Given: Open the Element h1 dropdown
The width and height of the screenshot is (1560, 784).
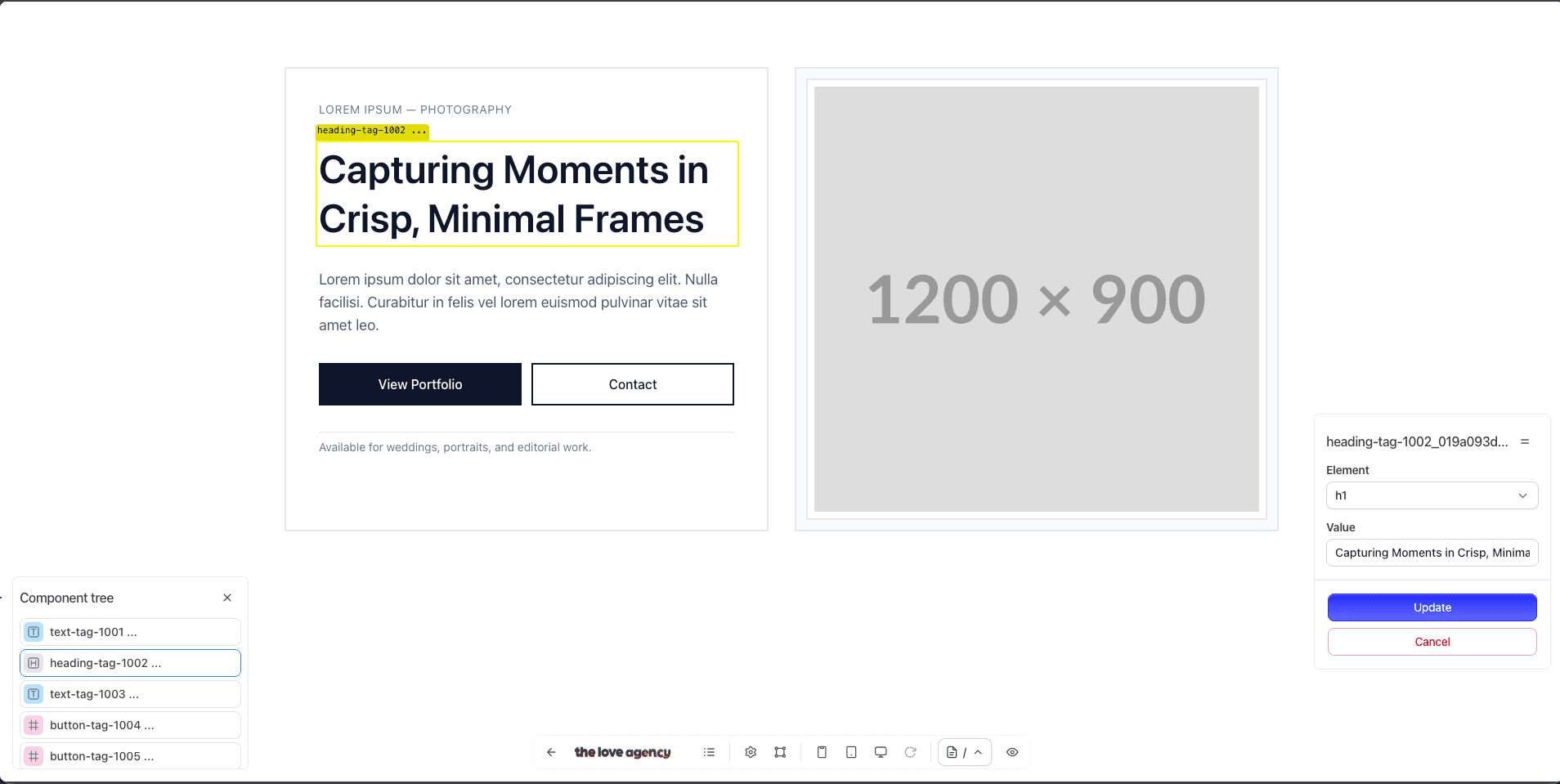Looking at the screenshot, I should click(1432, 495).
